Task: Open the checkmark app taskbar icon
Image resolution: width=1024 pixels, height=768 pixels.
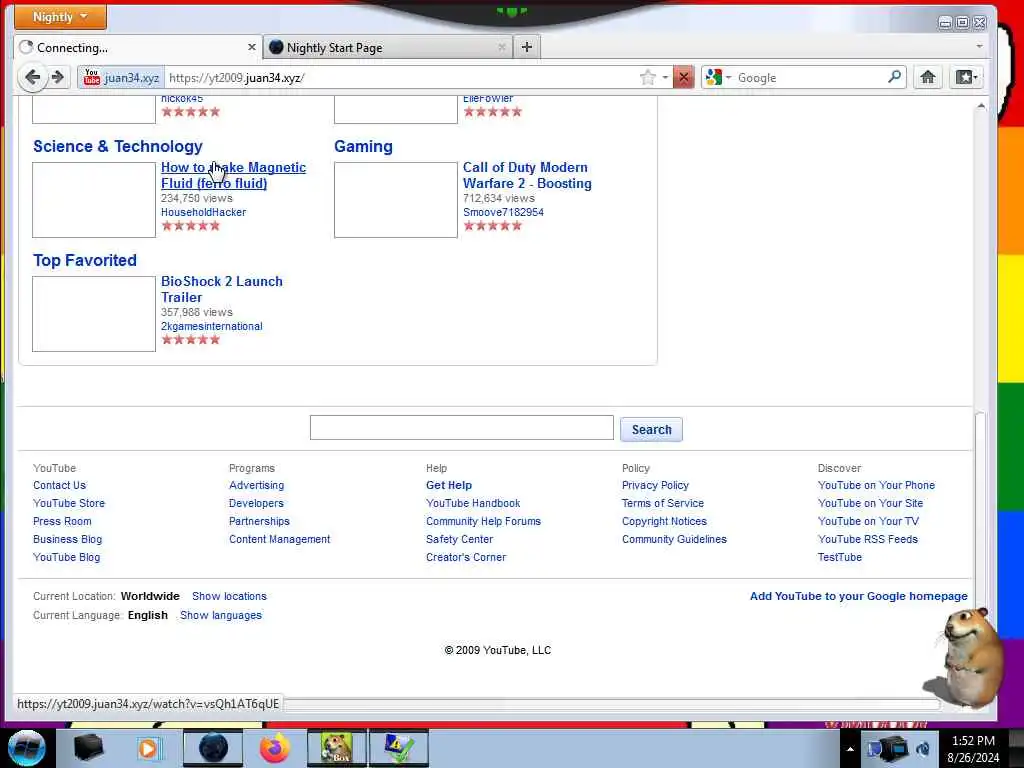Action: [x=398, y=748]
